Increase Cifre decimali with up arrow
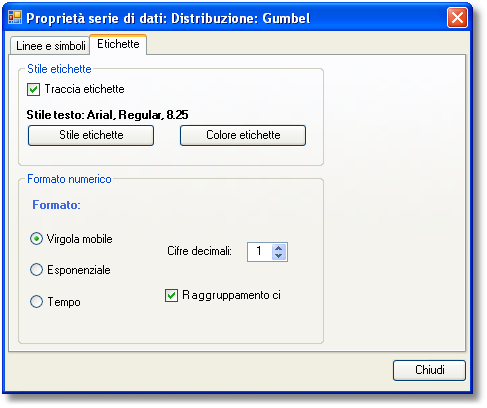Screen dimensions: 487x408 279,248
